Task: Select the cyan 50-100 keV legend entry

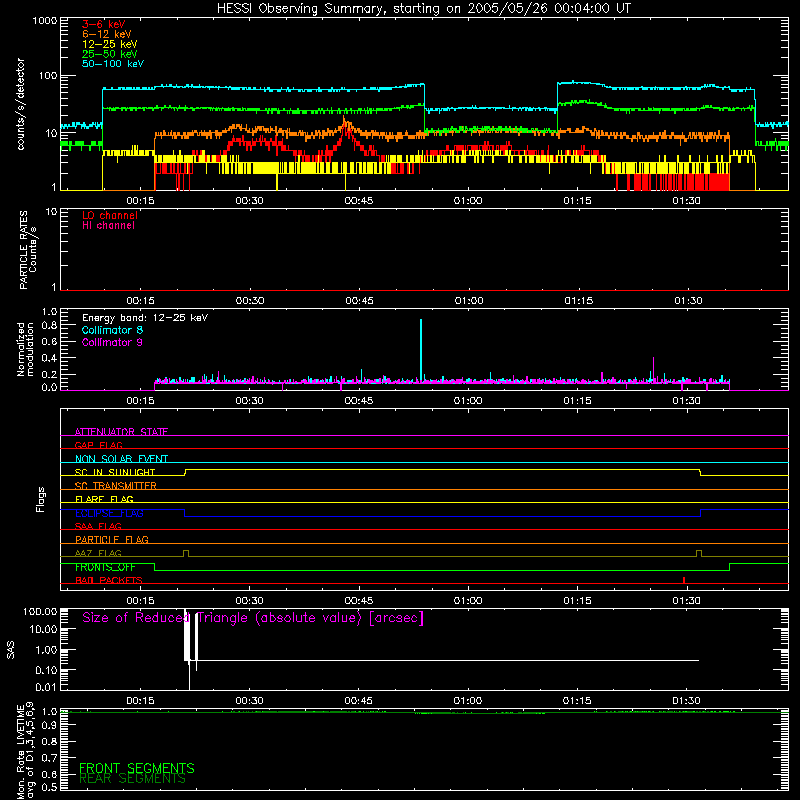Action: [x=113, y=64]
